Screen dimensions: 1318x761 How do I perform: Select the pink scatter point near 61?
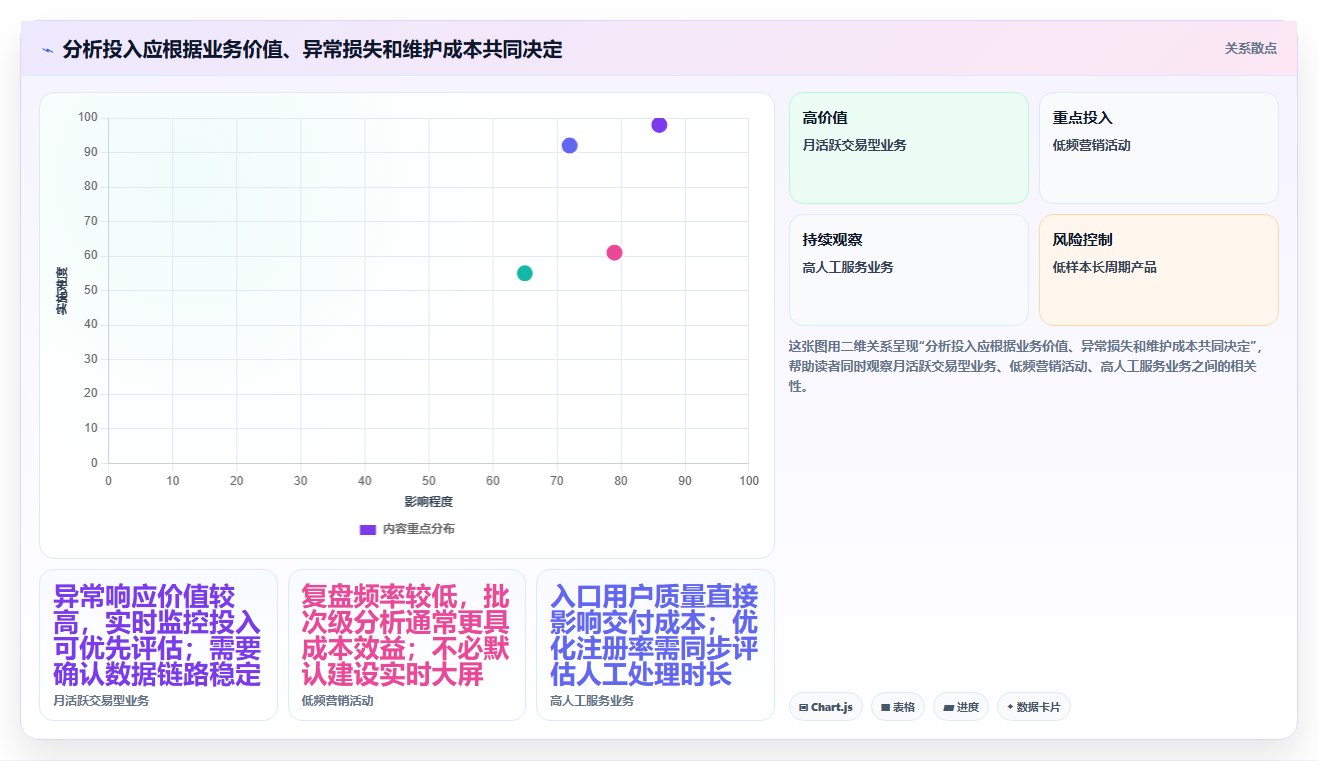(x=614, y=252)
